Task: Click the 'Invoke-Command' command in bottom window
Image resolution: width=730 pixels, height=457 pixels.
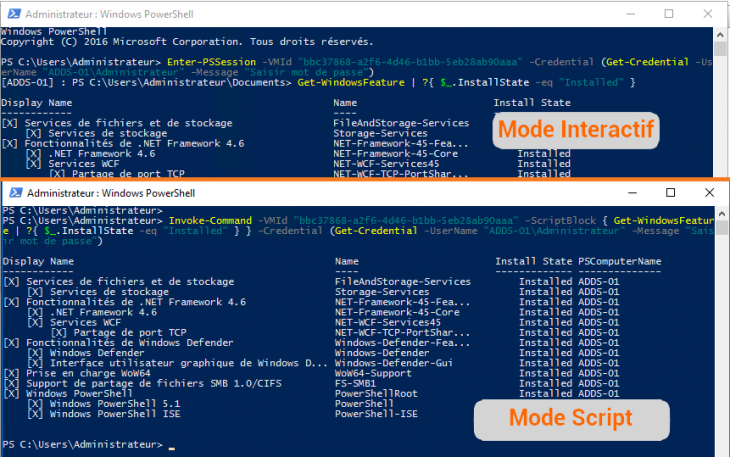Action: 210,221
